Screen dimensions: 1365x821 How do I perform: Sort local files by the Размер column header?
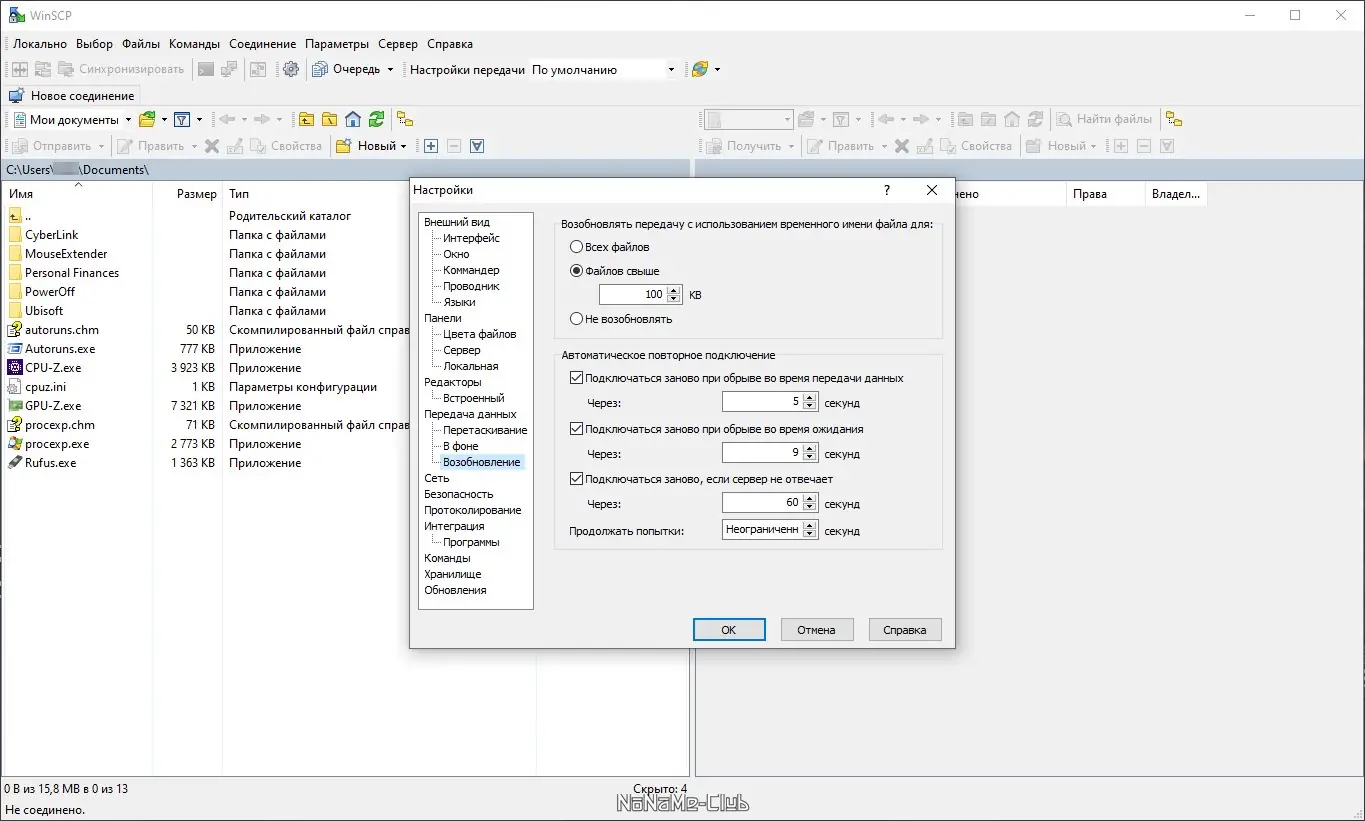pos(187,194)
